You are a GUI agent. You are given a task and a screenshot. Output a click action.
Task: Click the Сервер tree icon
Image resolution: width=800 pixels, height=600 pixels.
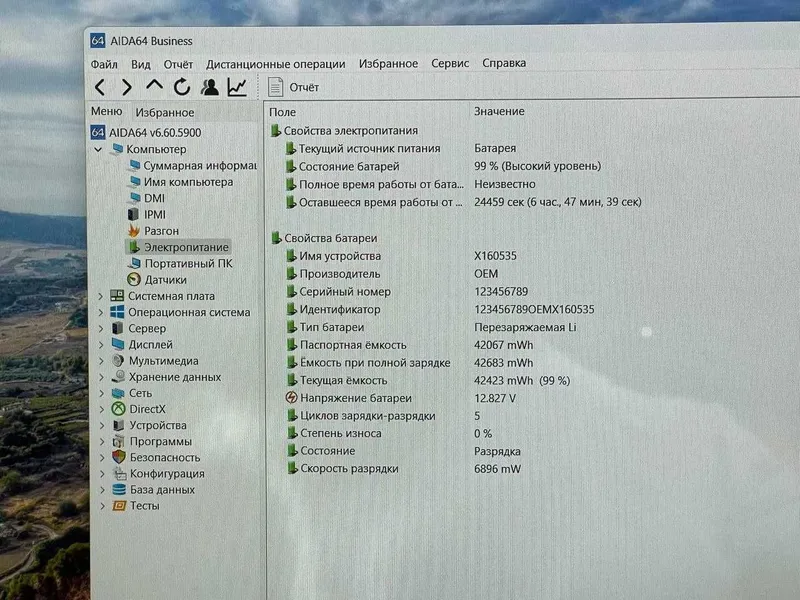[x=117, y=328]
